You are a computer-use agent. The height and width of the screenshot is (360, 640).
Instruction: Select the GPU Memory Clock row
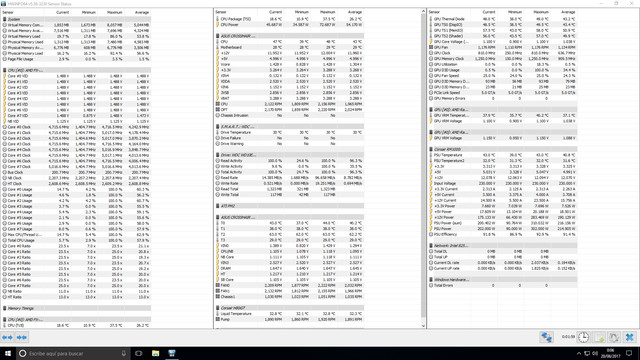(x=503, y=59)
